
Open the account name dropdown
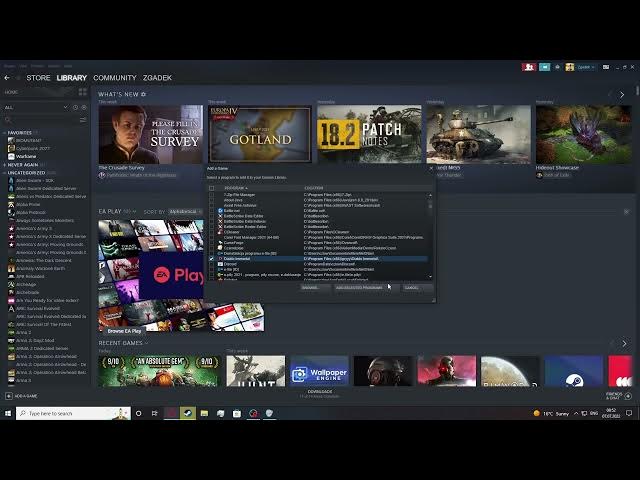[x=586, y=67]
